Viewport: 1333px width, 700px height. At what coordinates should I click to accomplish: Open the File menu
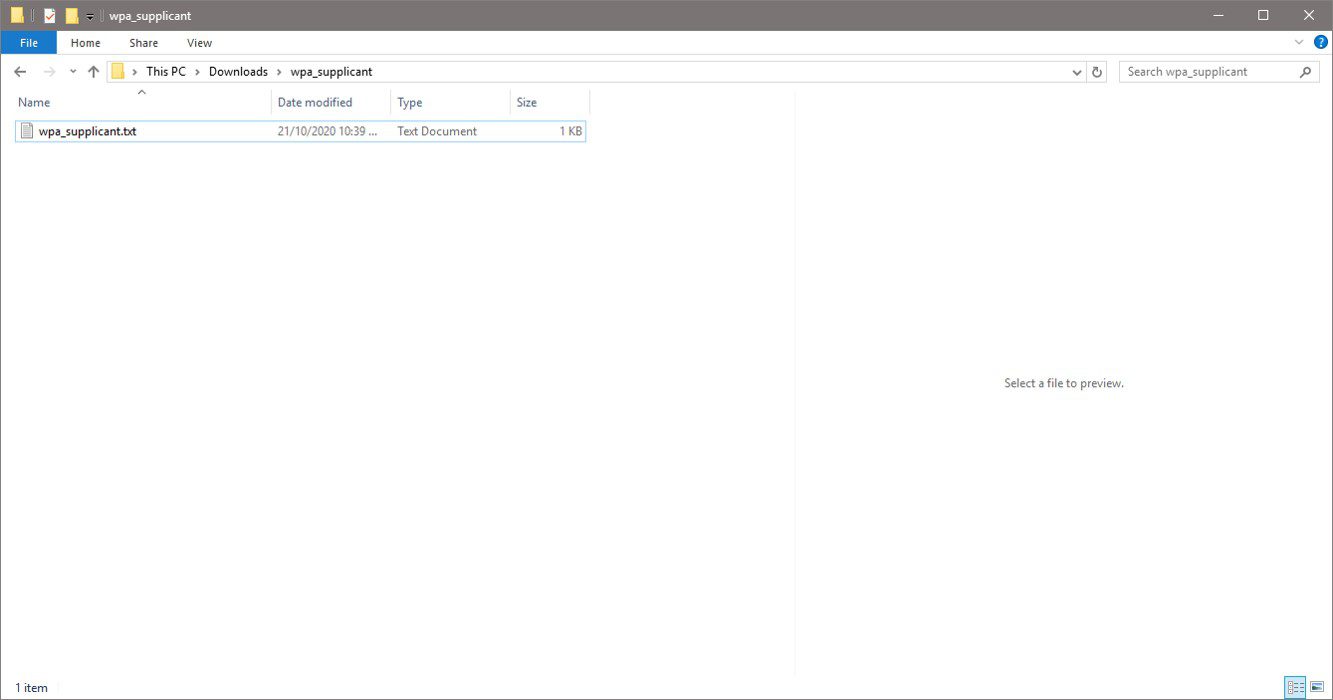[x=28, y=43]
